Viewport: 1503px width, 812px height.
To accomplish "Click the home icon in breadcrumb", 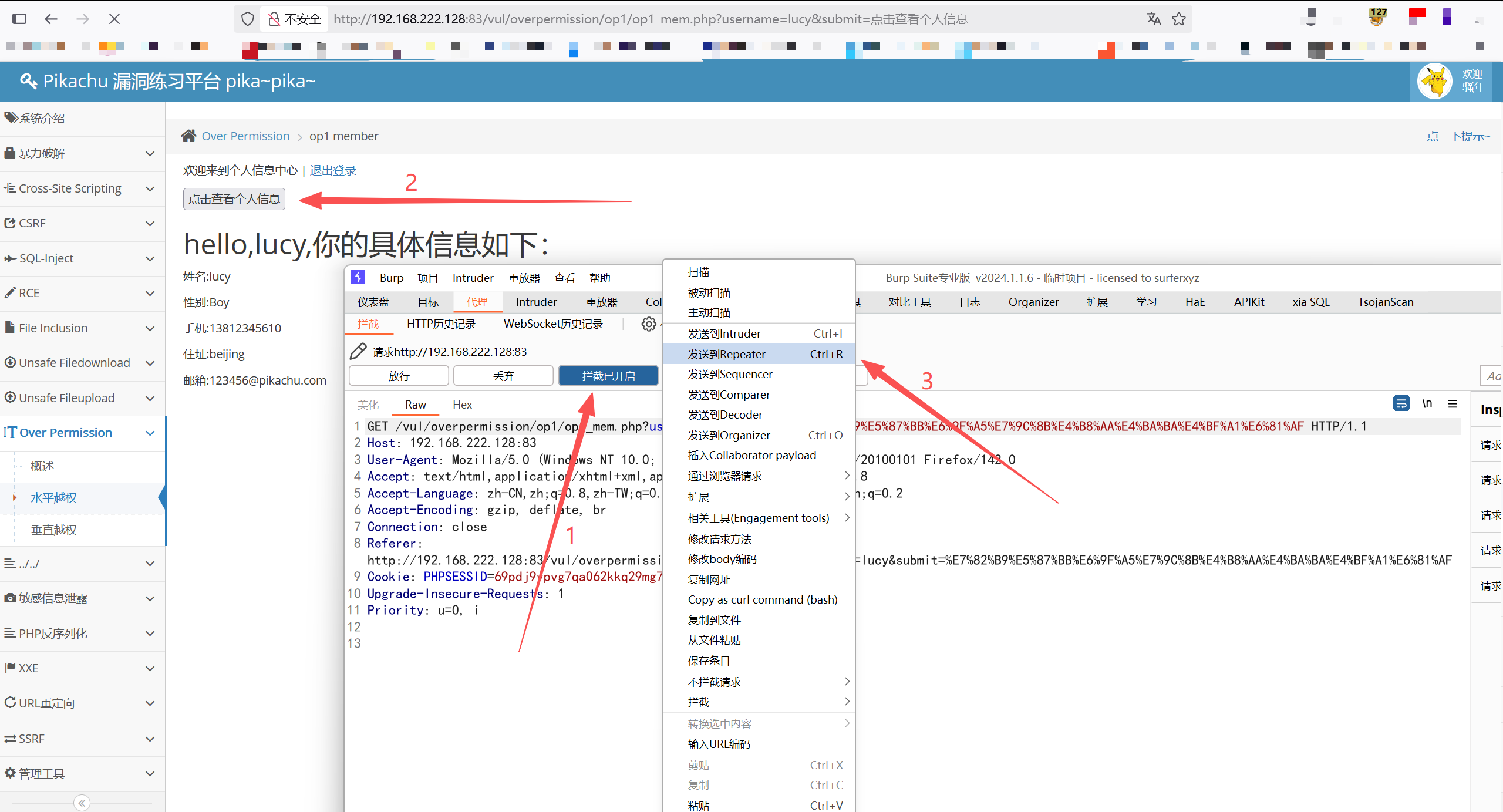I will (188, 136).
